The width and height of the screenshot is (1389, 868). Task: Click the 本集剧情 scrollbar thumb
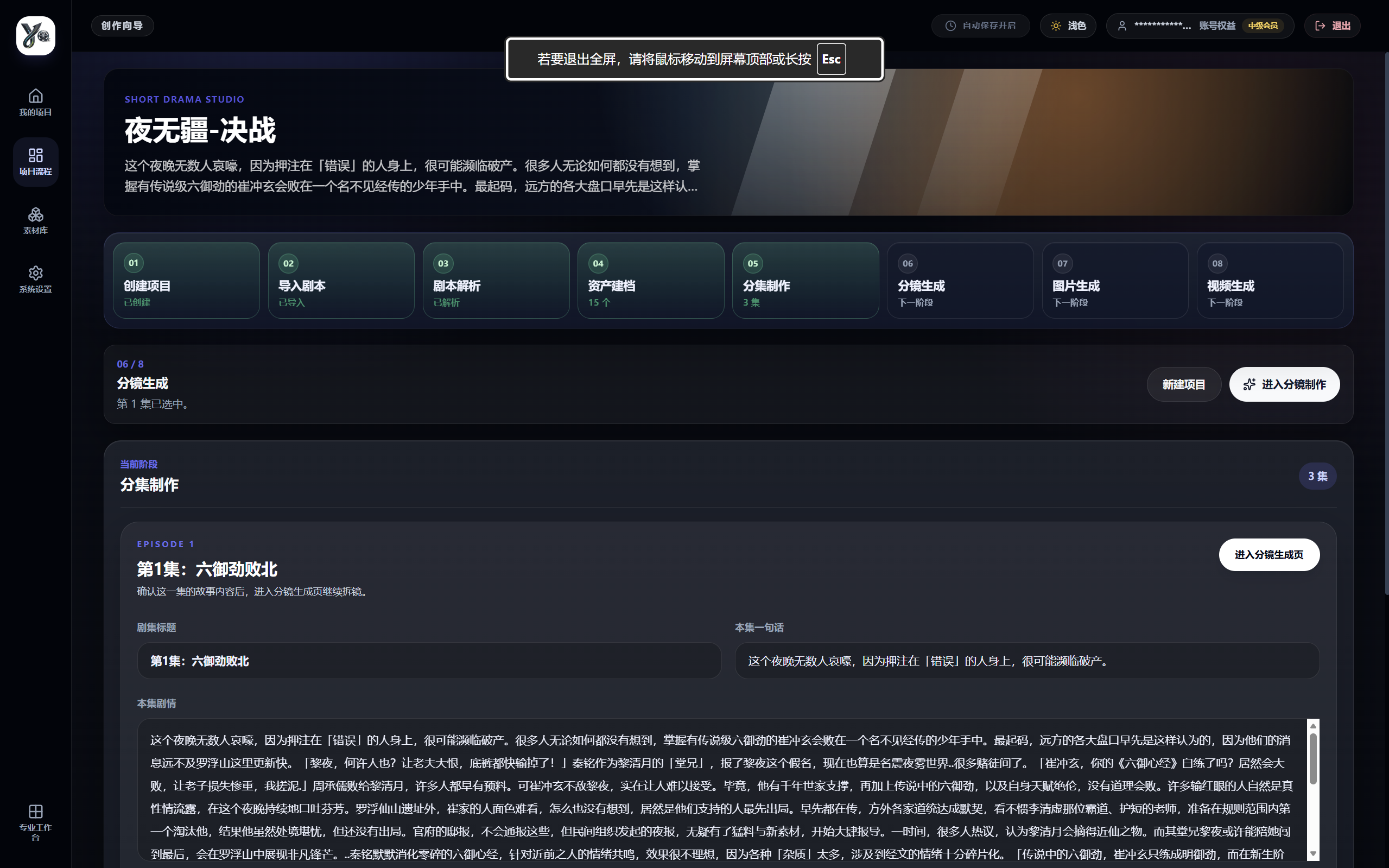coord(1313,759)
